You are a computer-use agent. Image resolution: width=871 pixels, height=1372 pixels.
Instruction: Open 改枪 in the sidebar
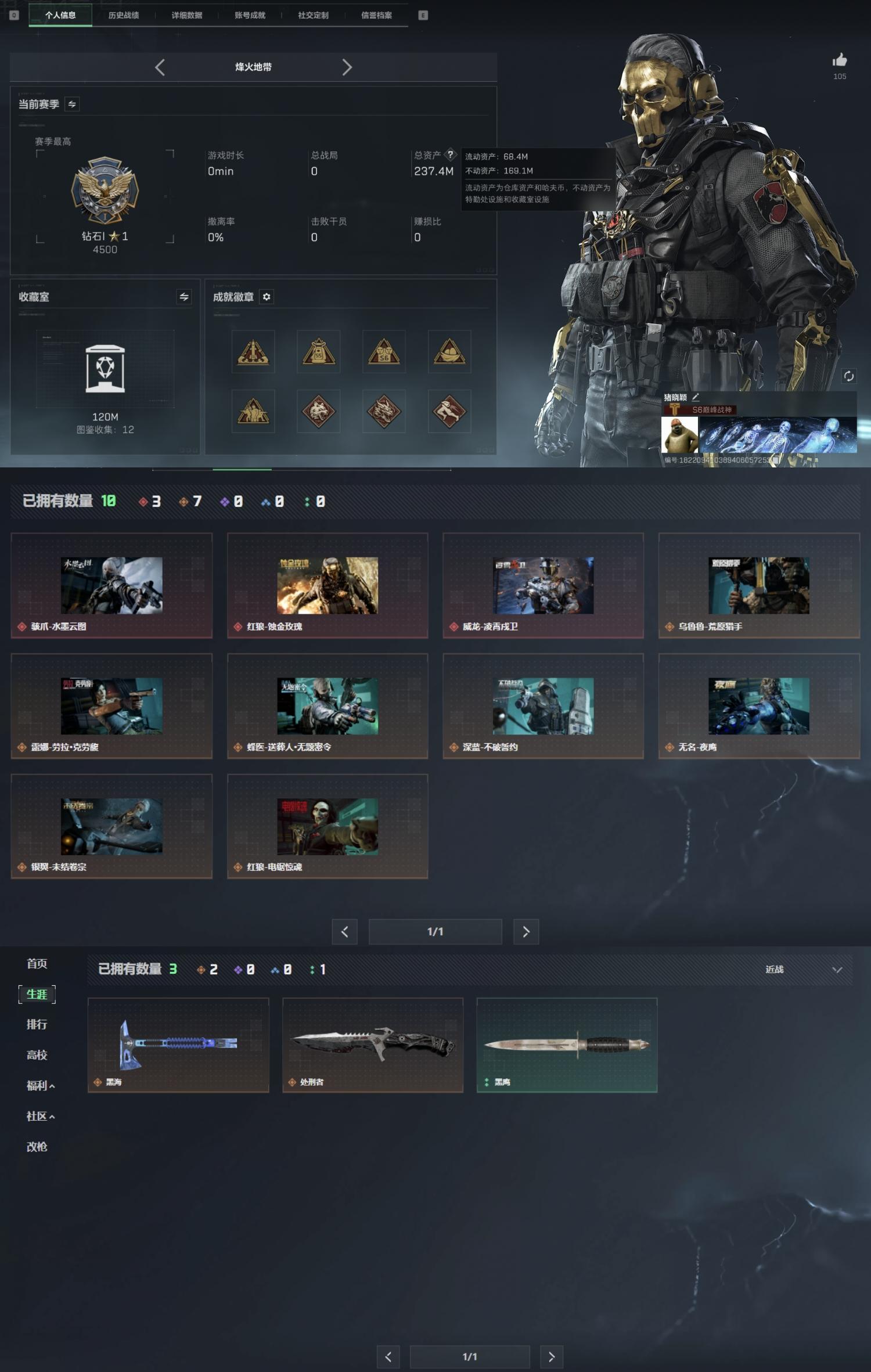point(37,1147)
